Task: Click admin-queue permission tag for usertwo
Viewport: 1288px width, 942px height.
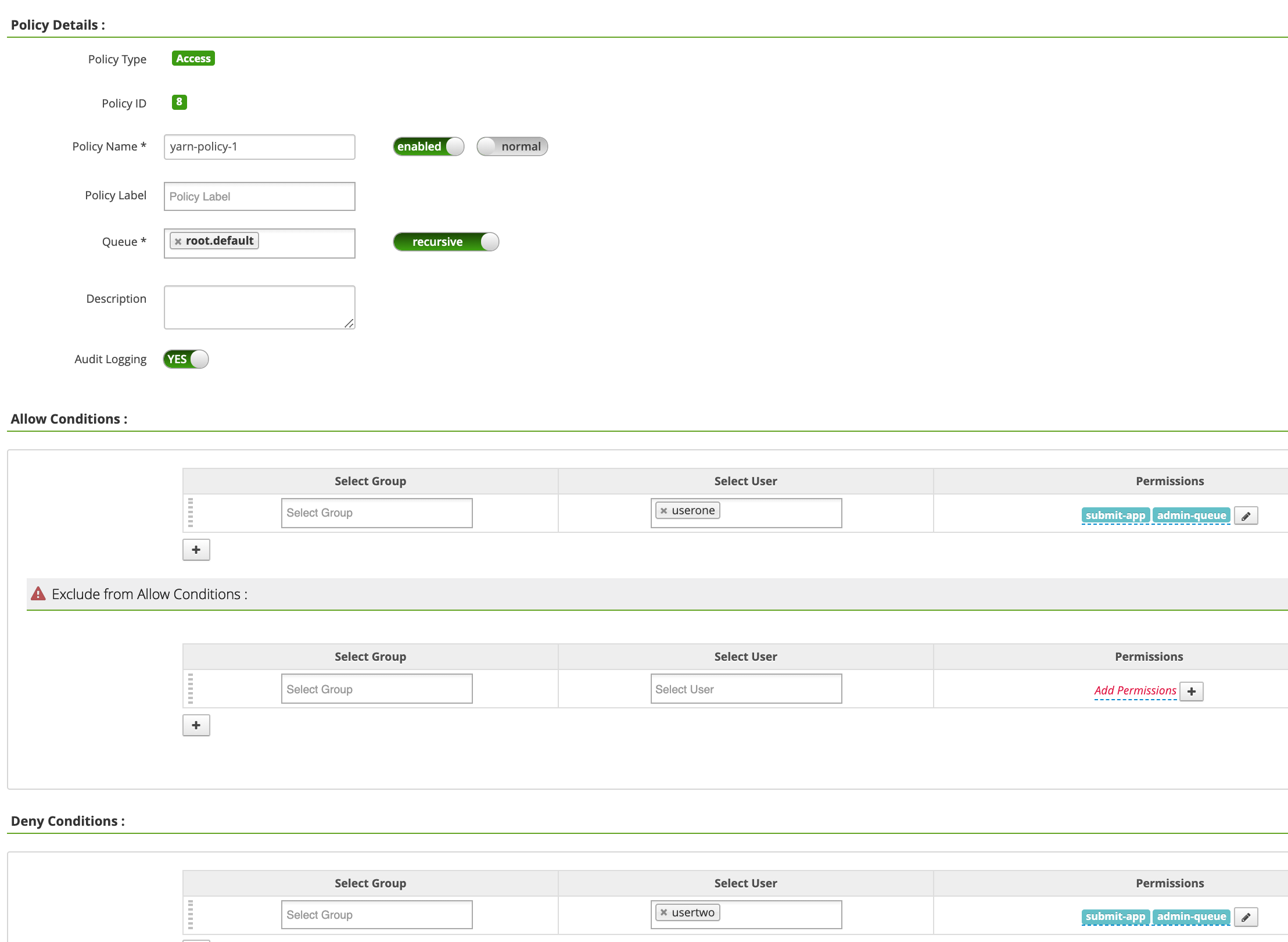Action: click(1191, 916)
